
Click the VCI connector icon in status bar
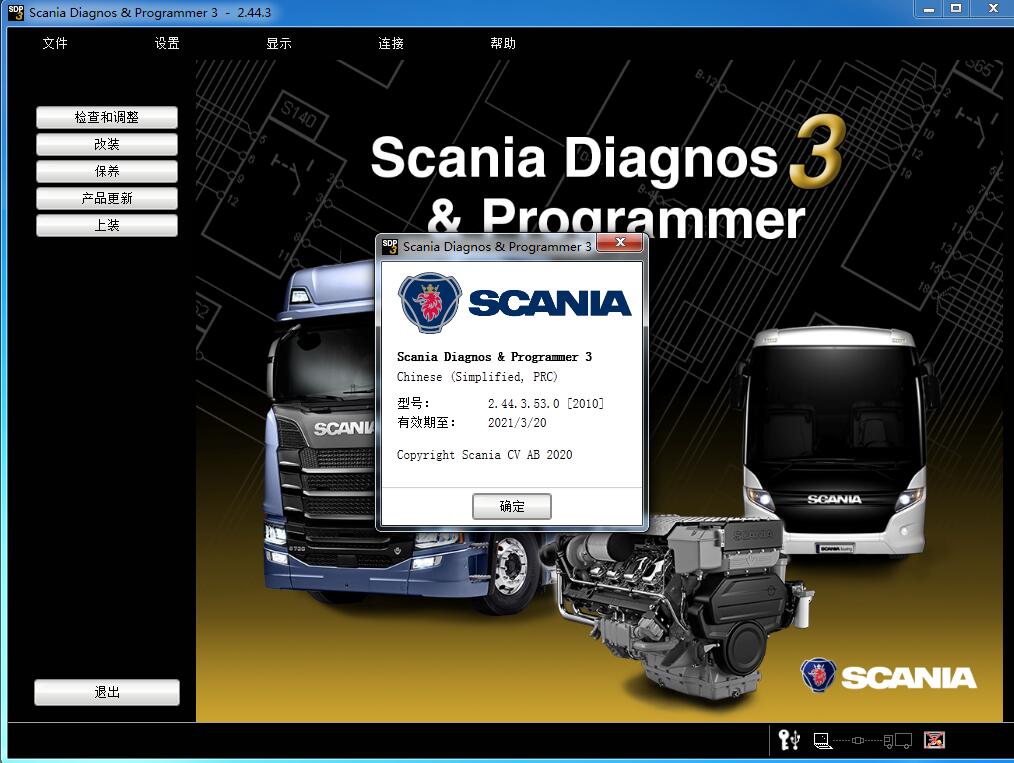point(858,740)
